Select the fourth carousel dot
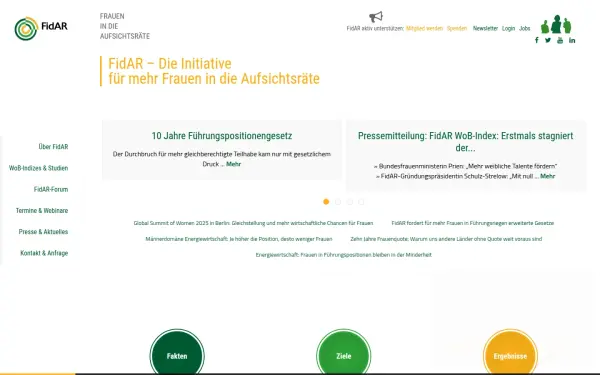Screen dimensions: 600x375 pos(361,202)
